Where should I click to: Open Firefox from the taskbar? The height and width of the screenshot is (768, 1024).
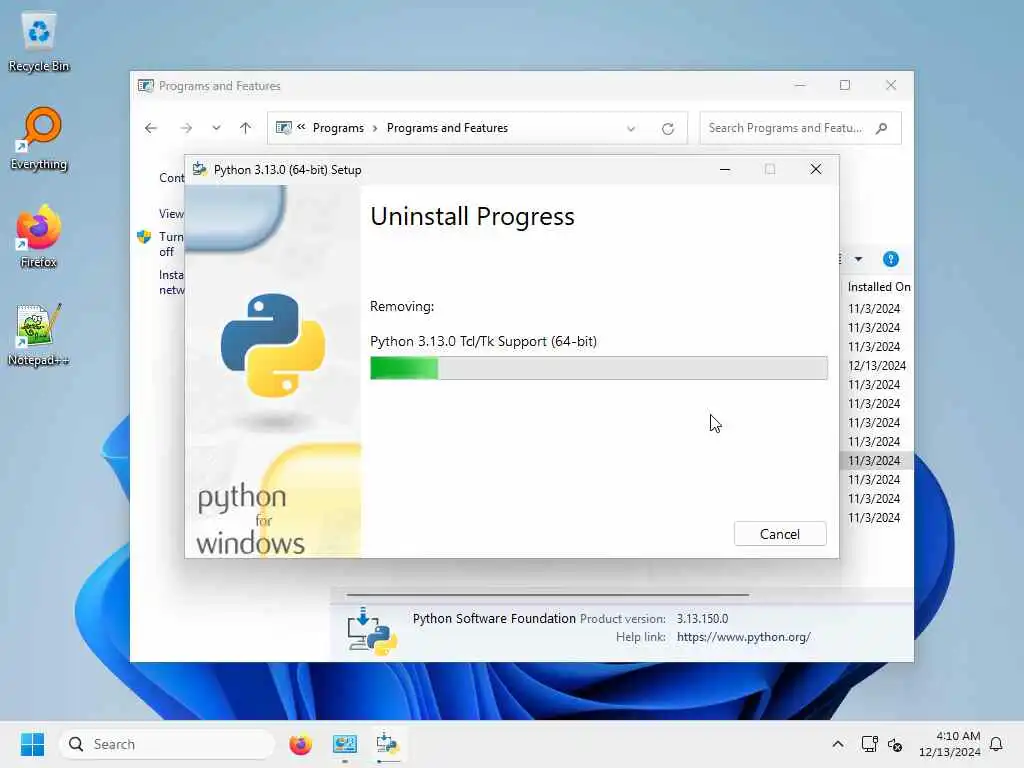pos(300,744)
